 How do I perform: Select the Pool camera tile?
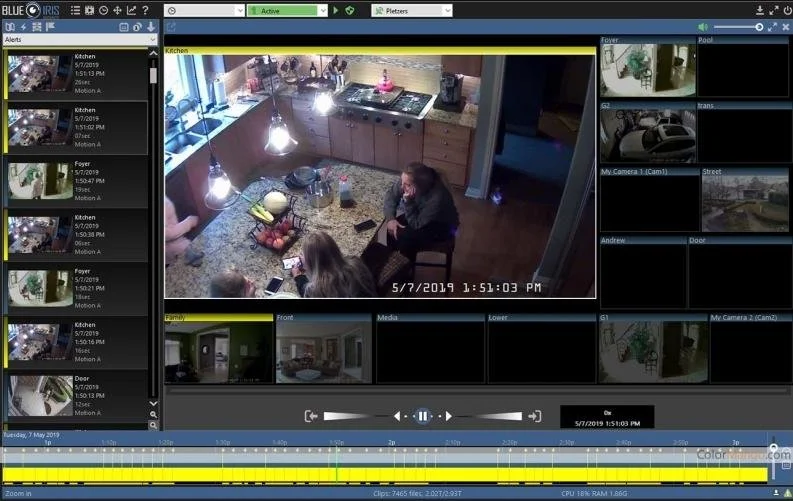743,67
